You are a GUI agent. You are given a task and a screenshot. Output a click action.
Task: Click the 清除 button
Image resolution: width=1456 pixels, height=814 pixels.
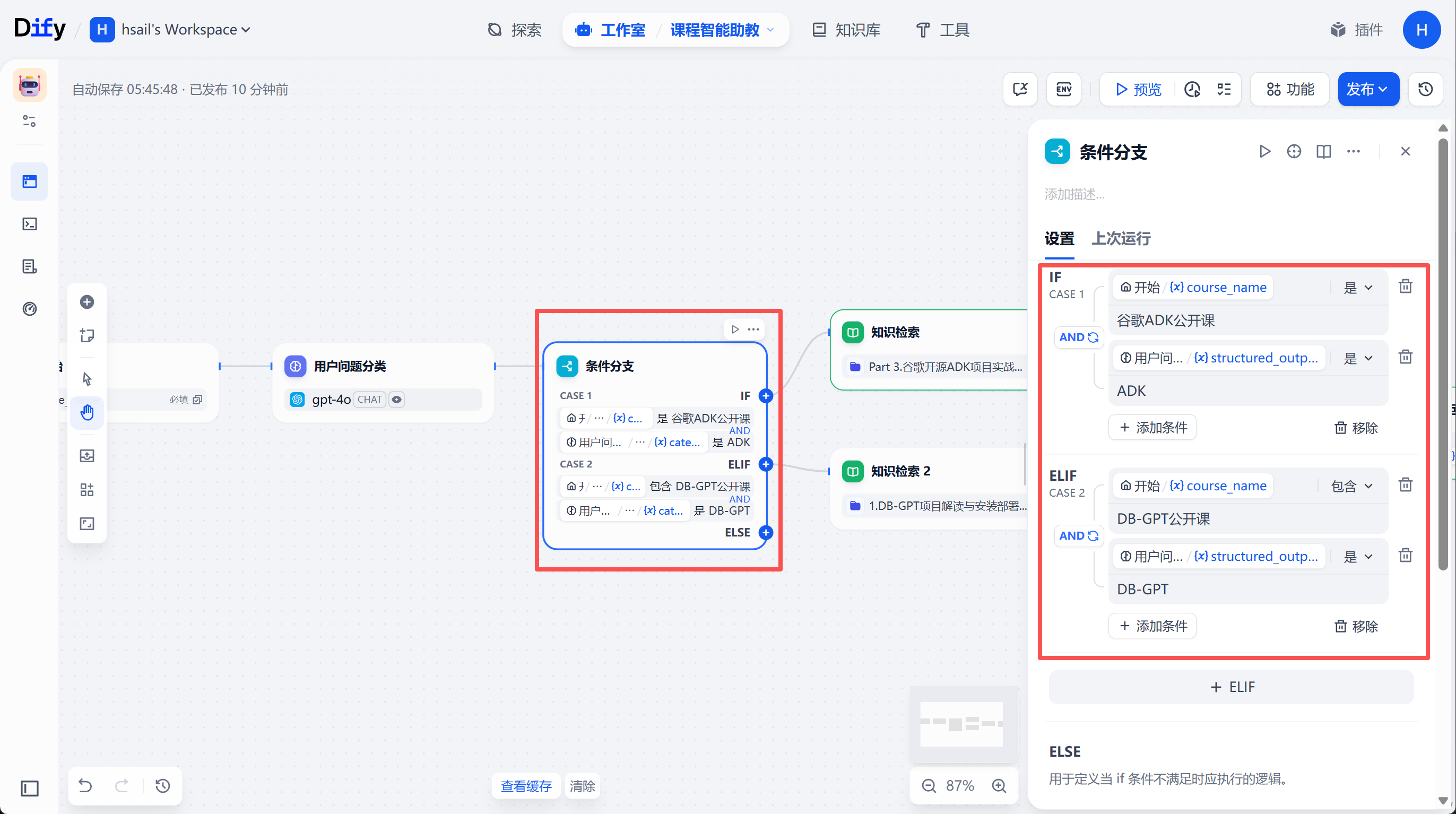pyautogui.click(x=582, y=786)
